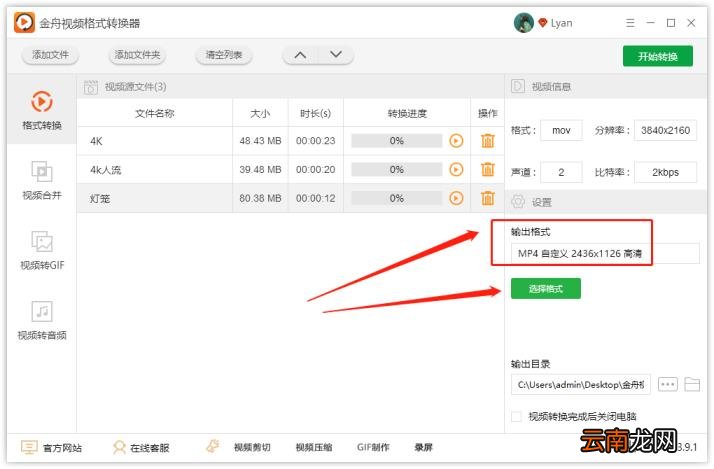
Task: Open 官方网站 link in footer
Action: coord(51,448)
